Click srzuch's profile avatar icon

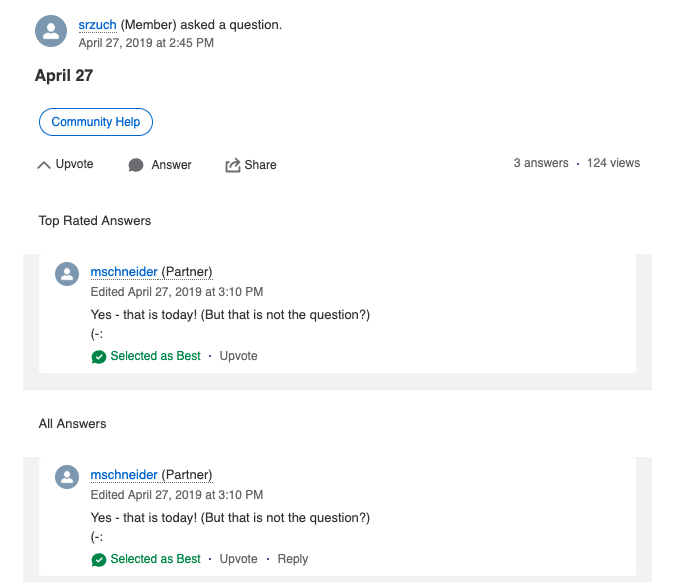[x=51, y=31]
